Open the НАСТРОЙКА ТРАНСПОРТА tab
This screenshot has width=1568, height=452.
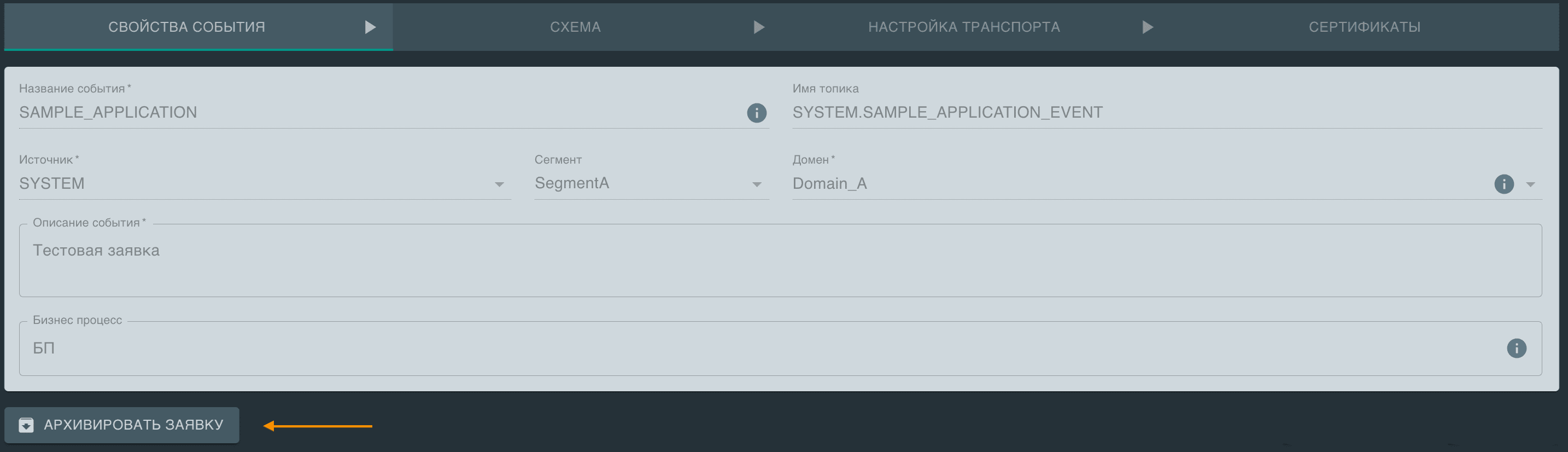[963, 27]
